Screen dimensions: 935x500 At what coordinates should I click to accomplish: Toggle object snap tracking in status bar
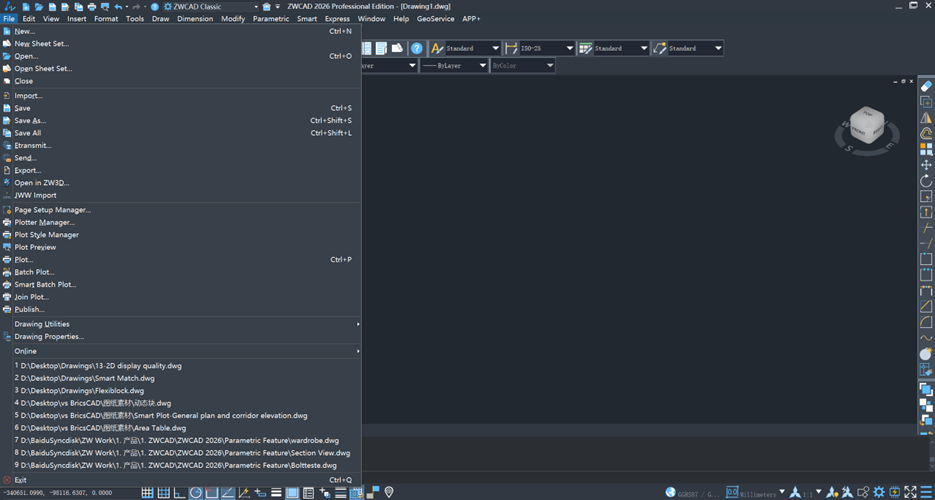pos(228,493)
